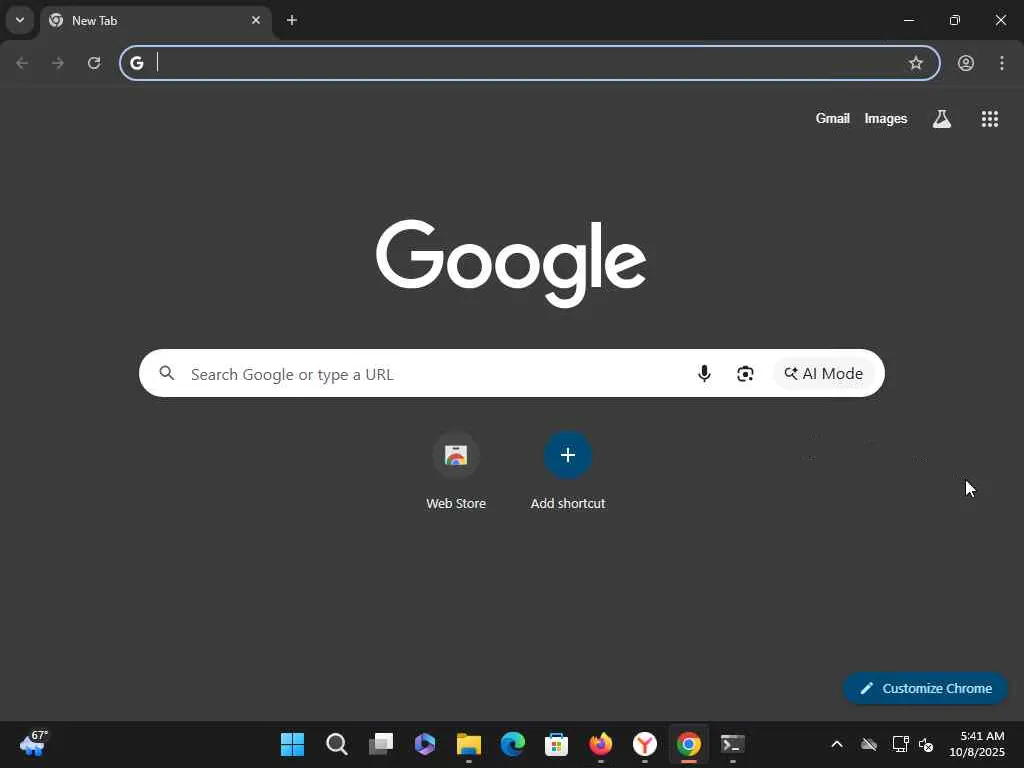This screenshot has height=768, width=1024.
Task: Bookmark this tab with star icon
Action: (x=916, y=63)
